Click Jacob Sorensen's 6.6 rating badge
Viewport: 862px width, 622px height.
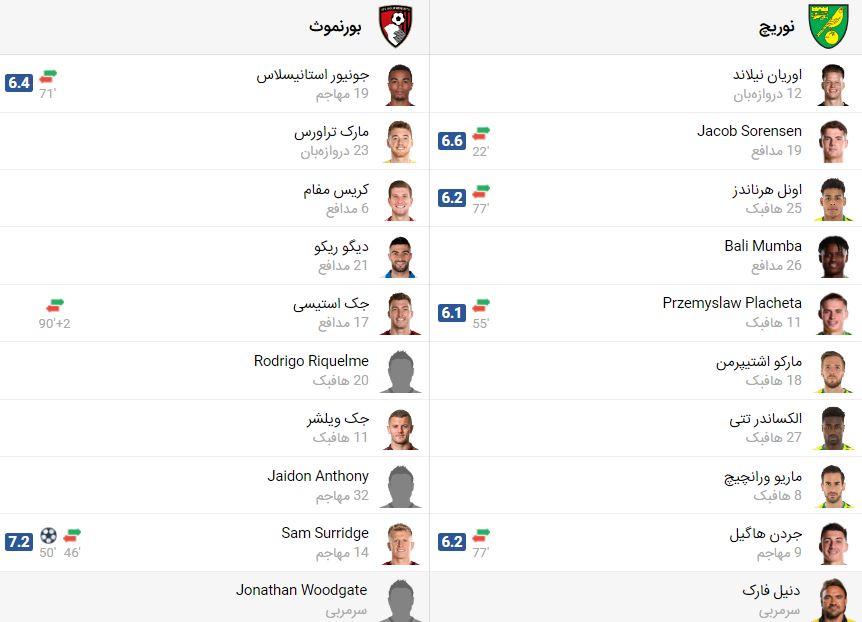click(x=452, y=141)
